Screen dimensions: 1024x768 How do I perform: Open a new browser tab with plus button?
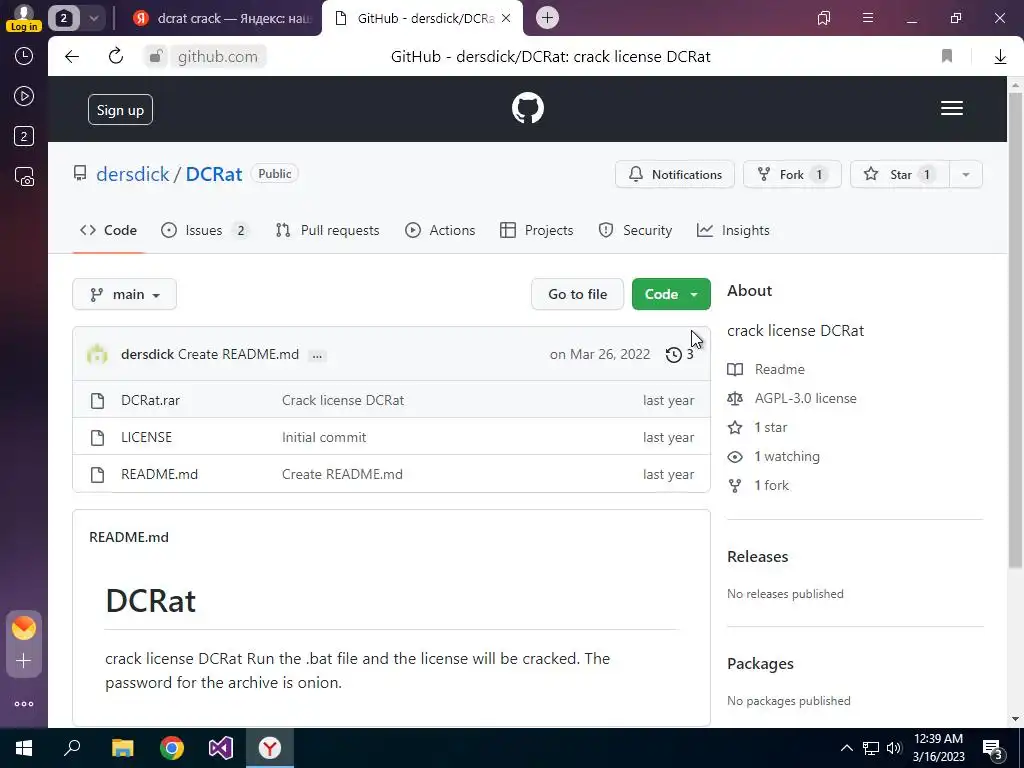(547, 18)
